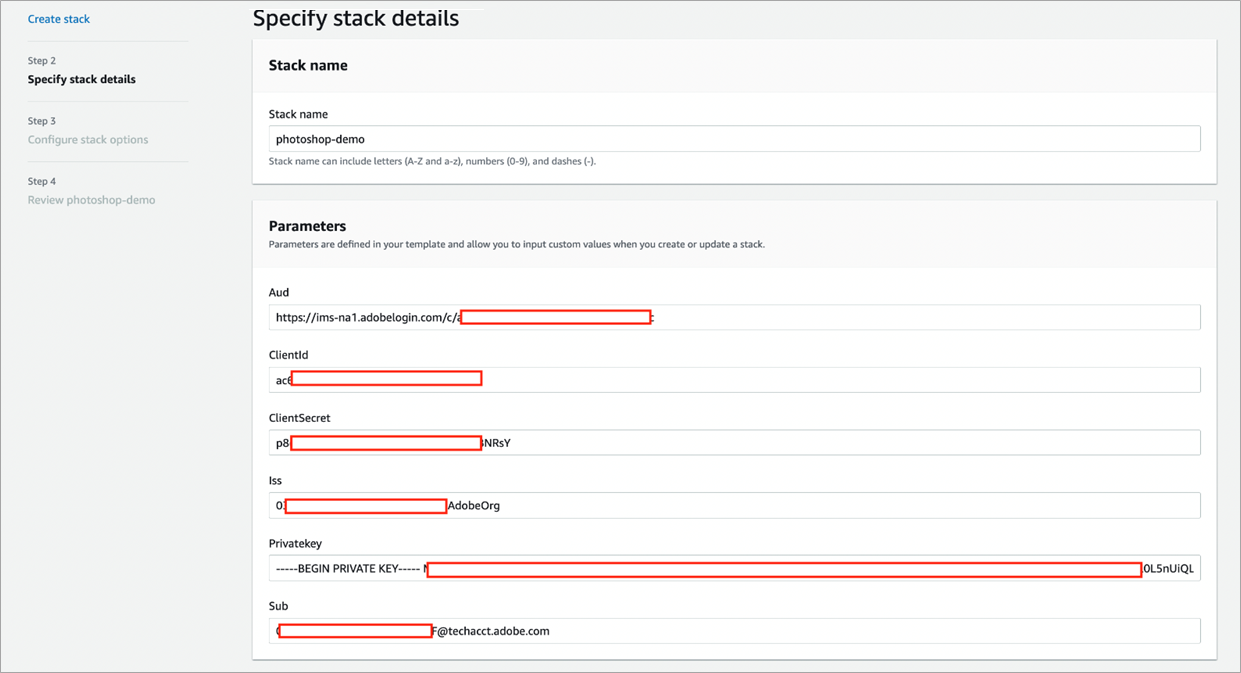
Task: Click the 'Step 4' label in sidebar
Action: [x=42, y=181]
